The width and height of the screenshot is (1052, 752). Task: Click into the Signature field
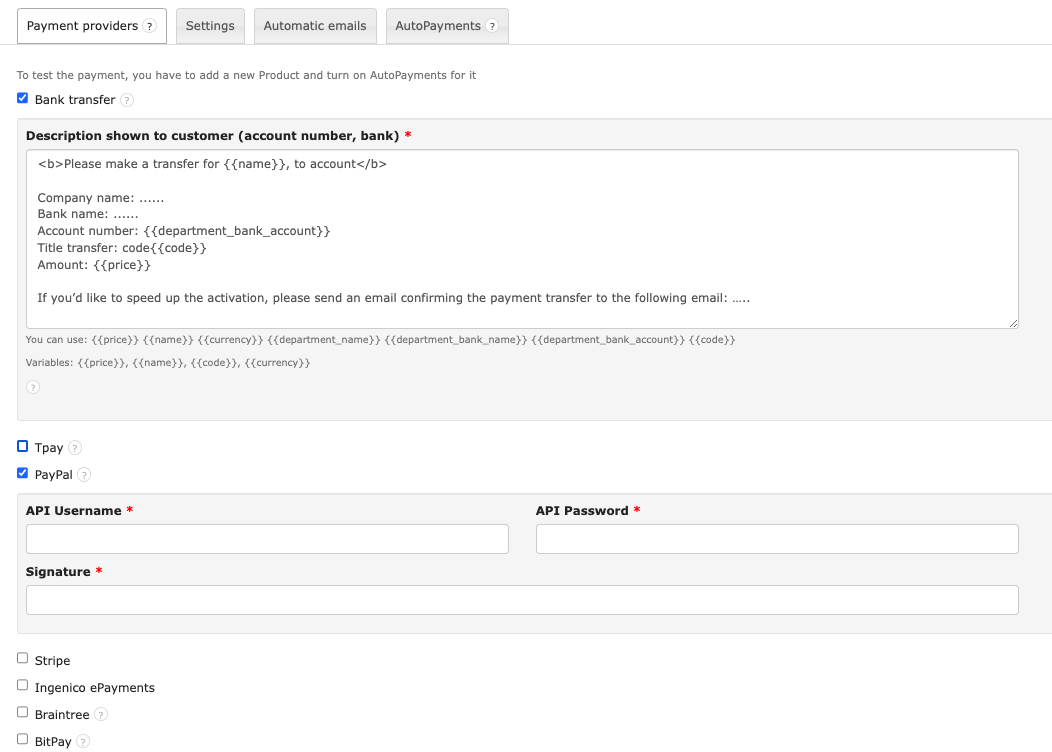click(x=522, y=600)
